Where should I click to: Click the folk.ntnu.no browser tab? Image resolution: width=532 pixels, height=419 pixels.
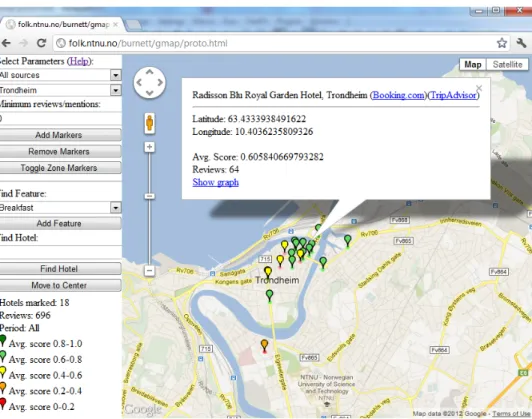coord(63,24)
